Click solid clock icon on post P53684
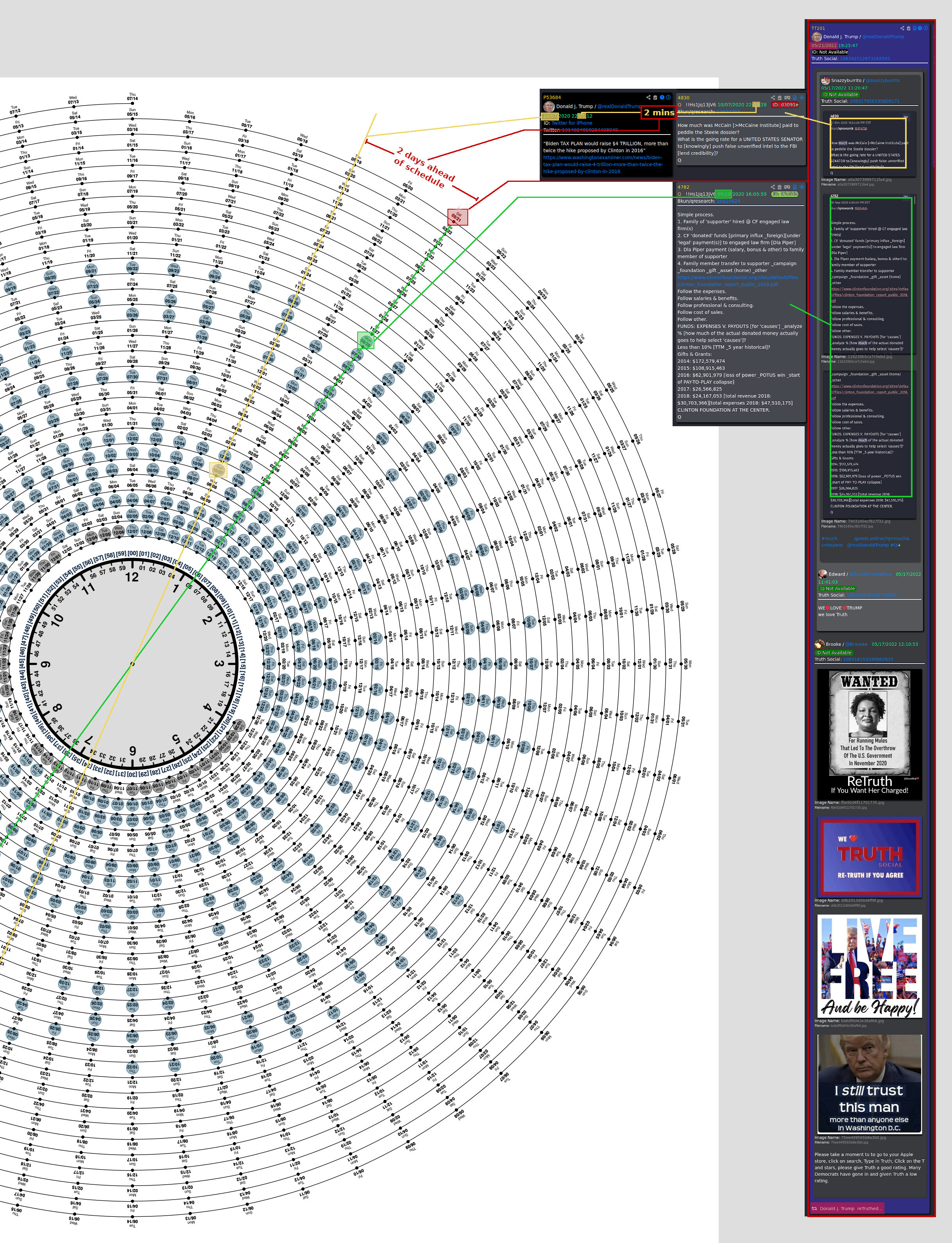This screenshot has height=1243, width=952. coord(662,97)
